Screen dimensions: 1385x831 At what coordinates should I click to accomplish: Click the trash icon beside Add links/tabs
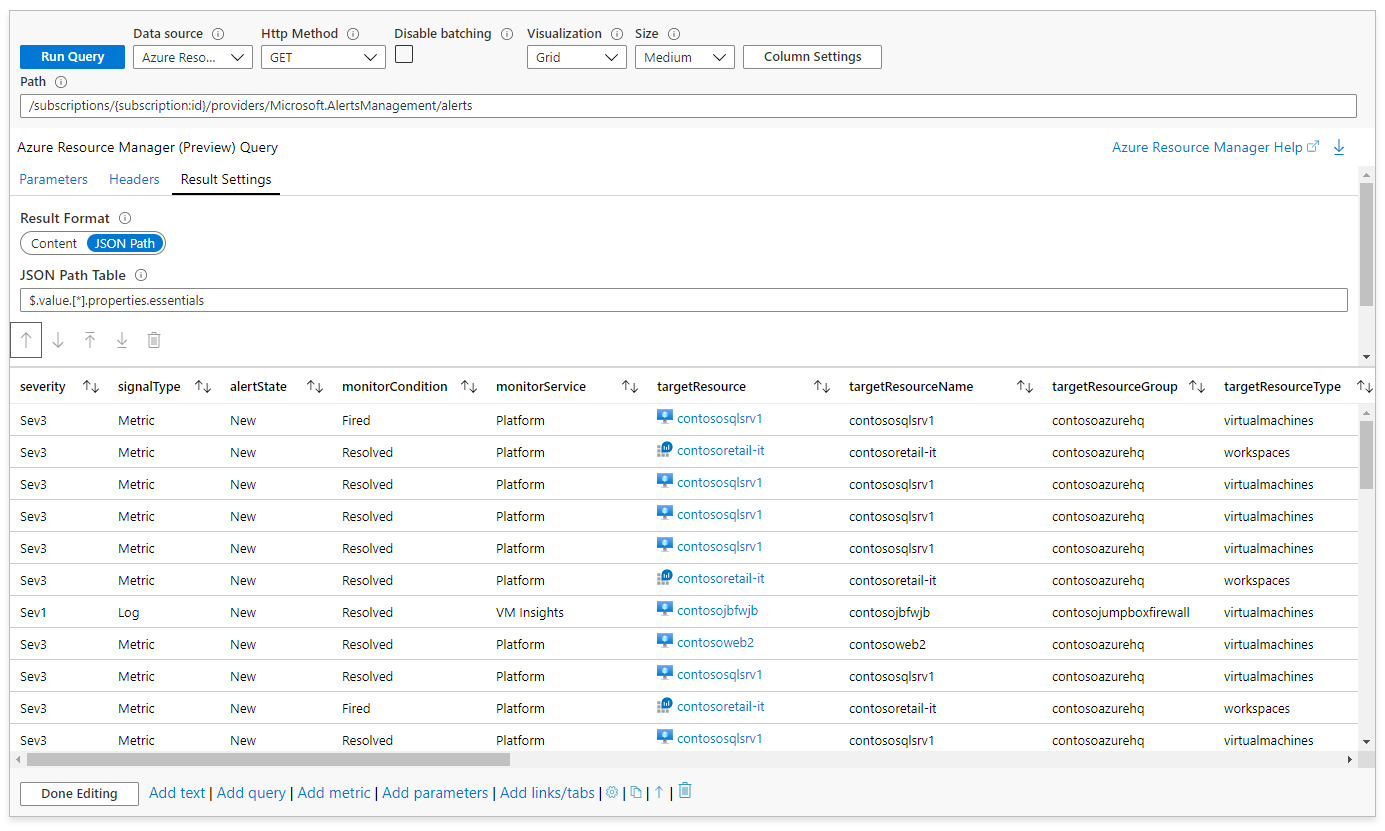click(x=685, y=792)
